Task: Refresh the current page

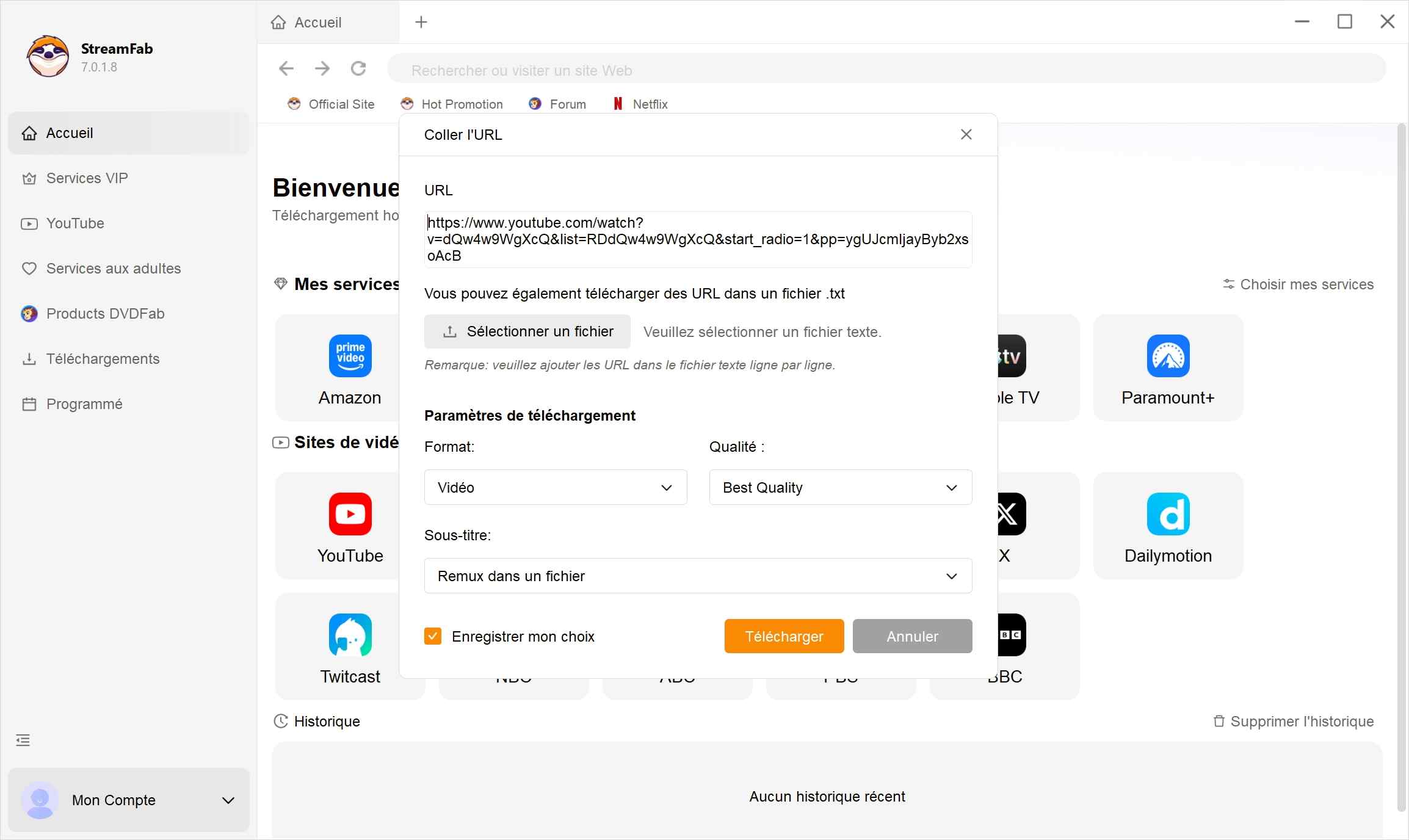Action: (358, 69)
